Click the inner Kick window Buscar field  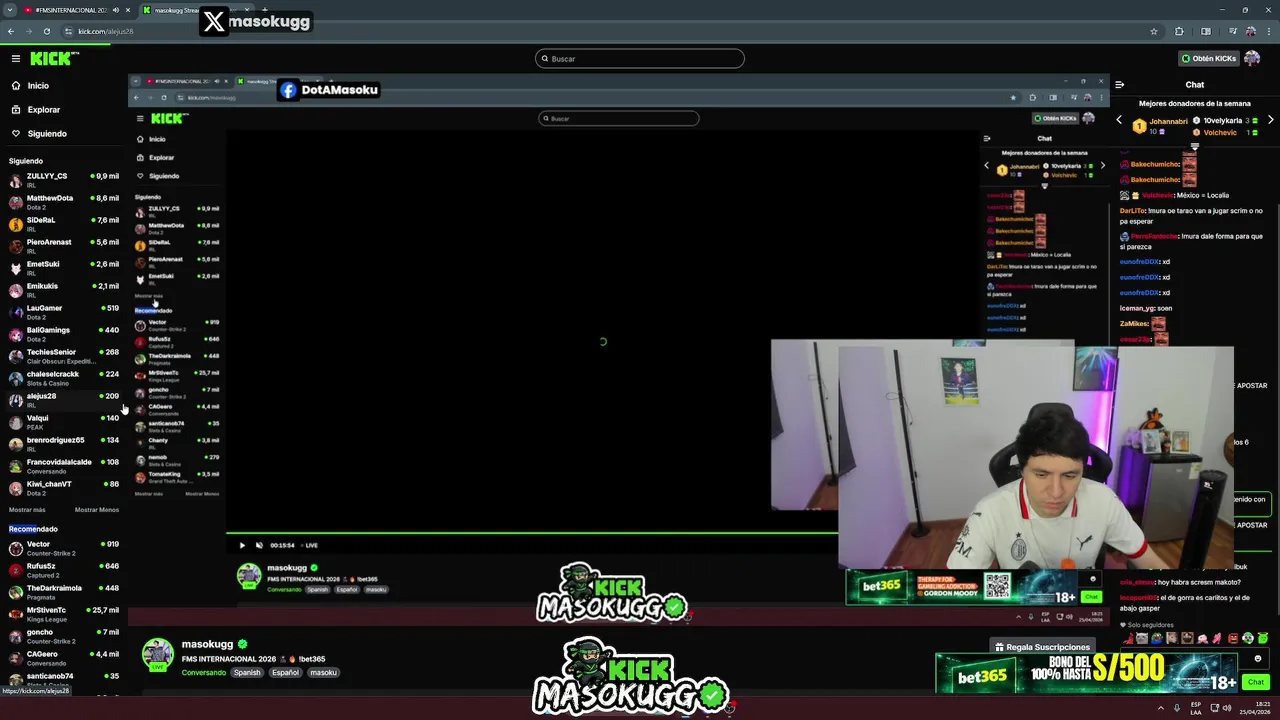click(x=619, y=118)
